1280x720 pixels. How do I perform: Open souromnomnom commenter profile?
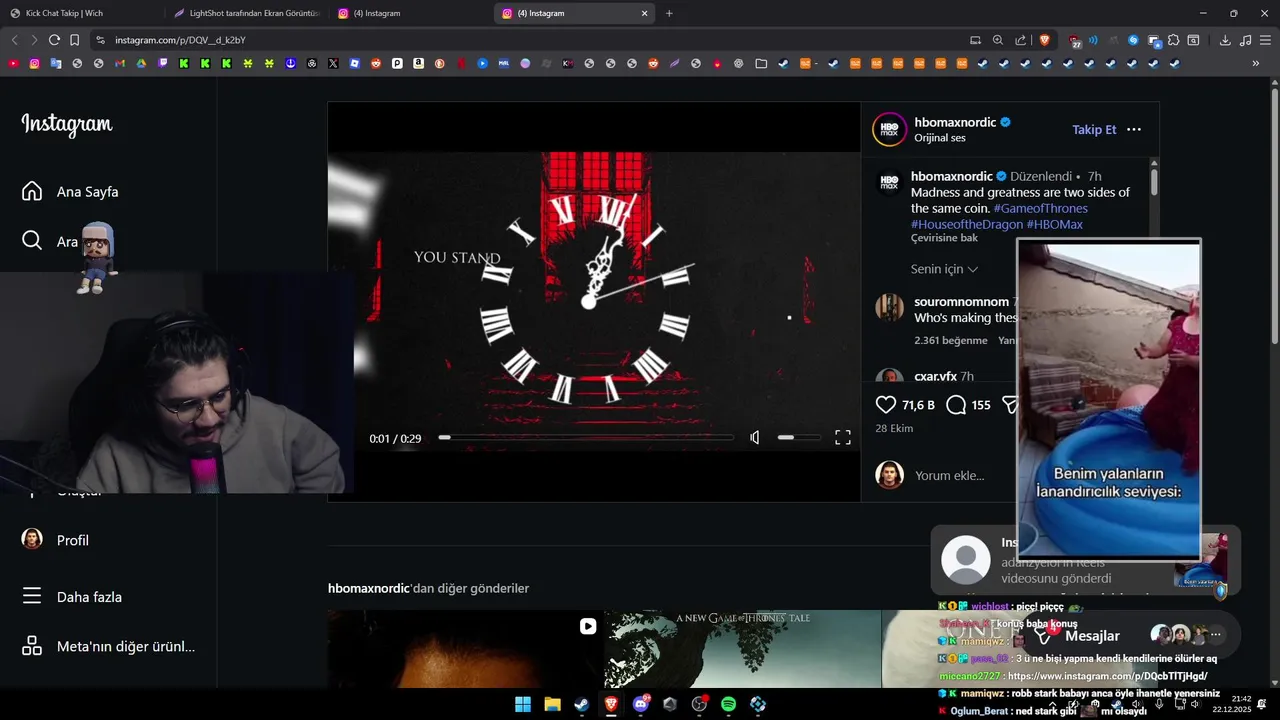[961, 302]
